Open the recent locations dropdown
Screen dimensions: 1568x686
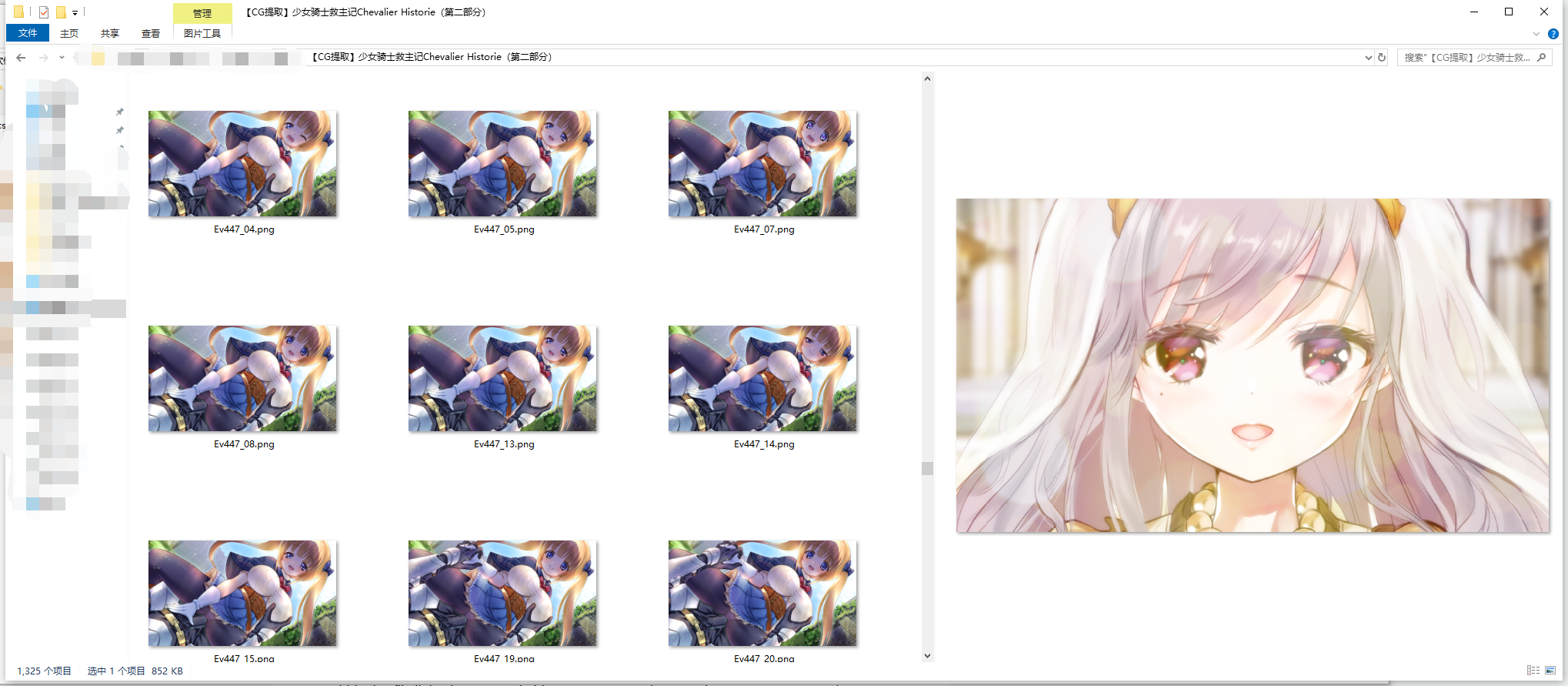coord(62,58)
